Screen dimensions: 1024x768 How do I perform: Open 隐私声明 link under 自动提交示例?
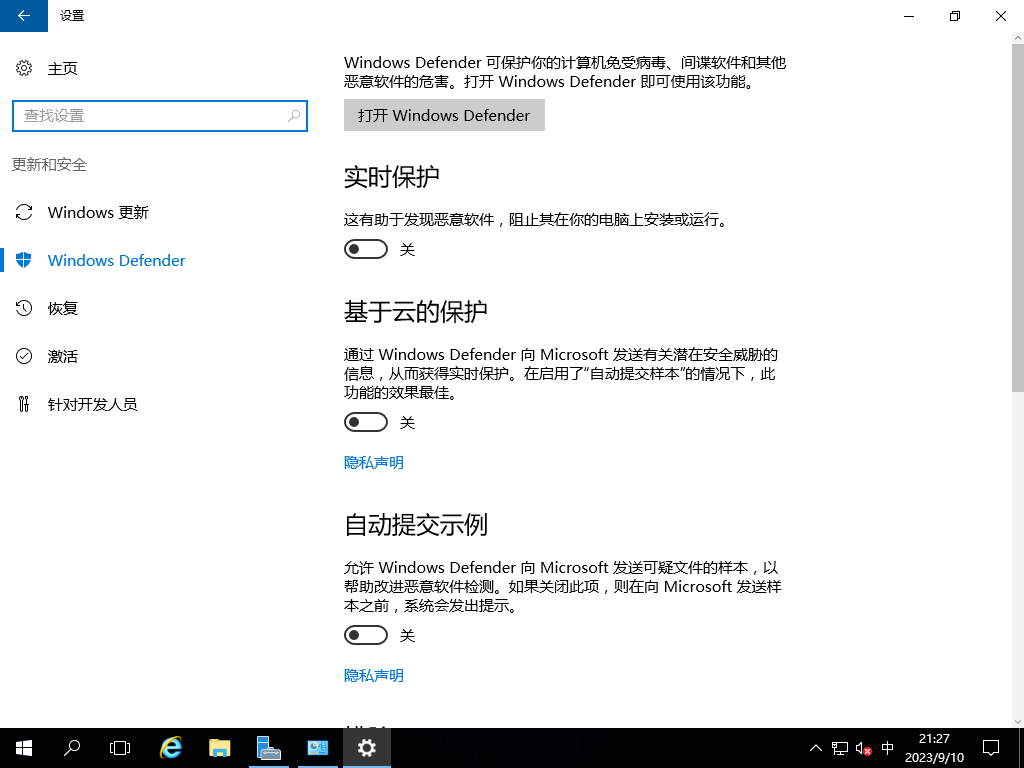374,675
